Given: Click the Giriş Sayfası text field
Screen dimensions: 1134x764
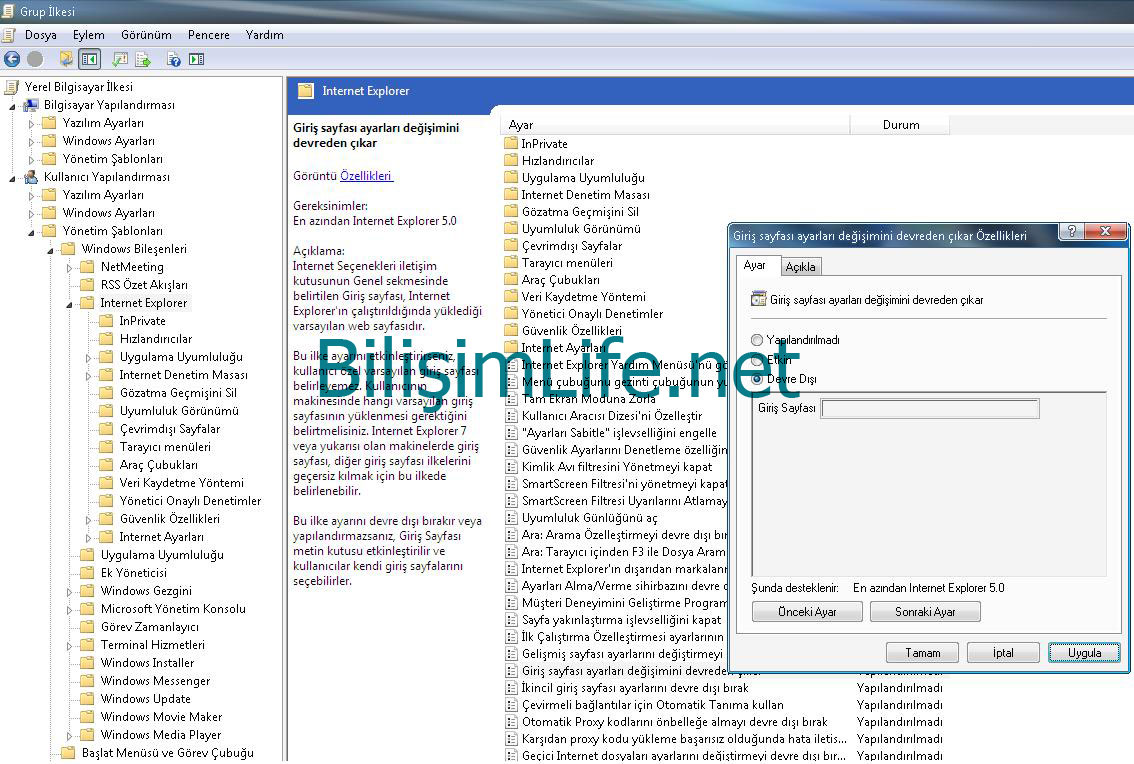Looking at the screenshot, I should 930,409.
